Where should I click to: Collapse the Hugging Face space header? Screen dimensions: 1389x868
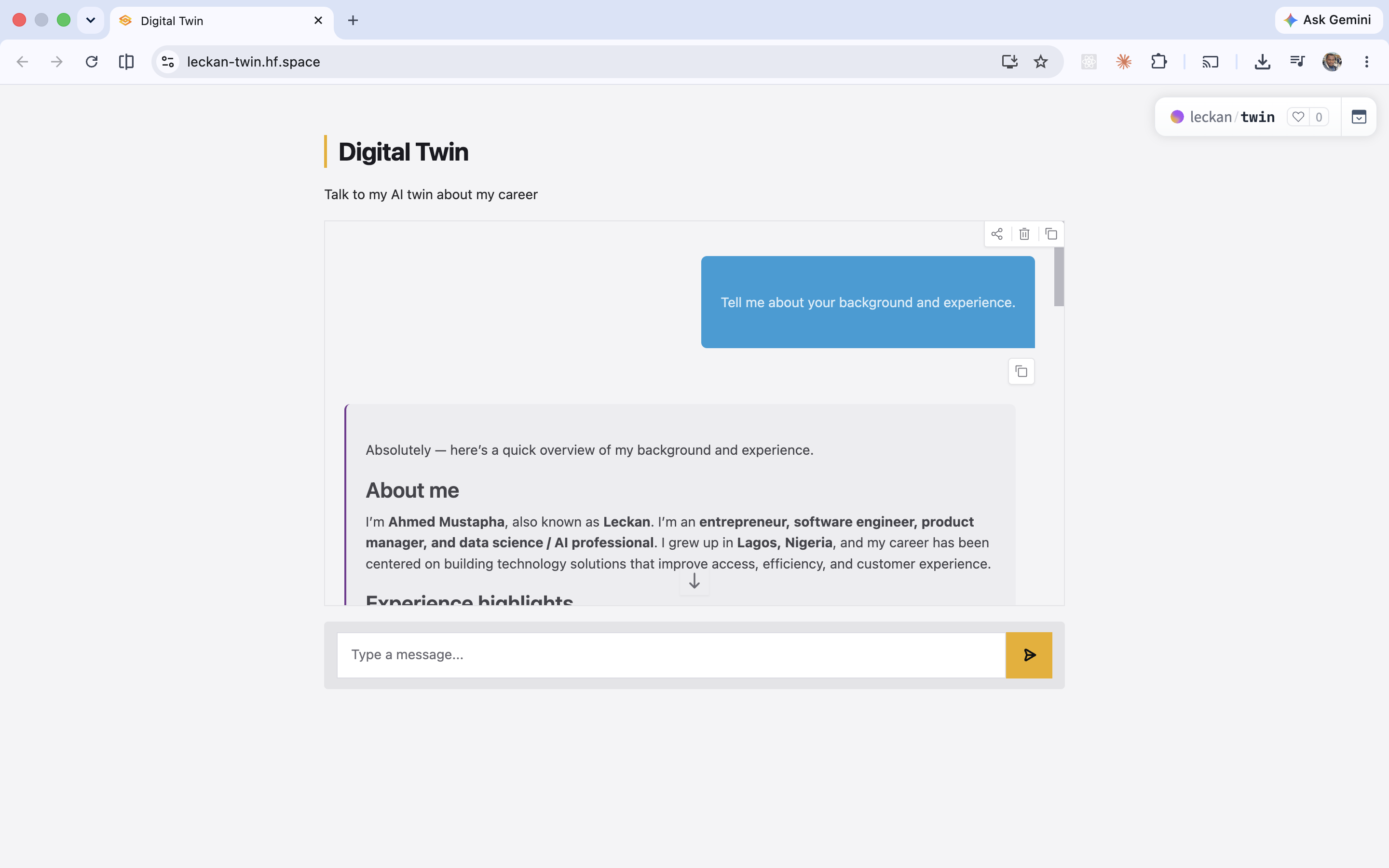point(1359,117)
